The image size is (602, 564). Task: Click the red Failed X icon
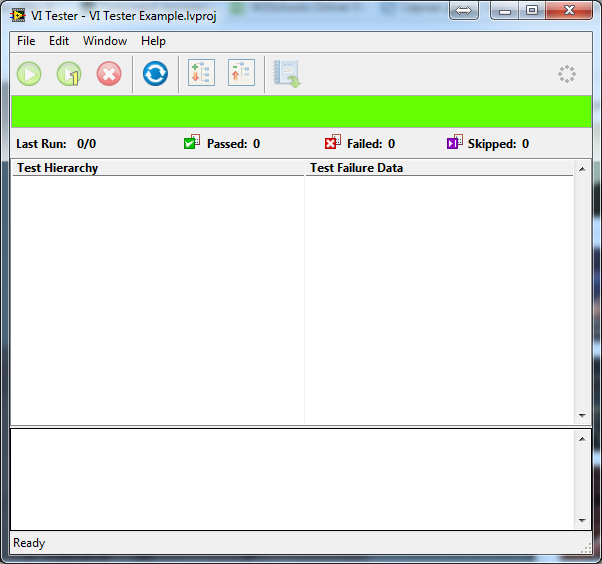[332, 142]
